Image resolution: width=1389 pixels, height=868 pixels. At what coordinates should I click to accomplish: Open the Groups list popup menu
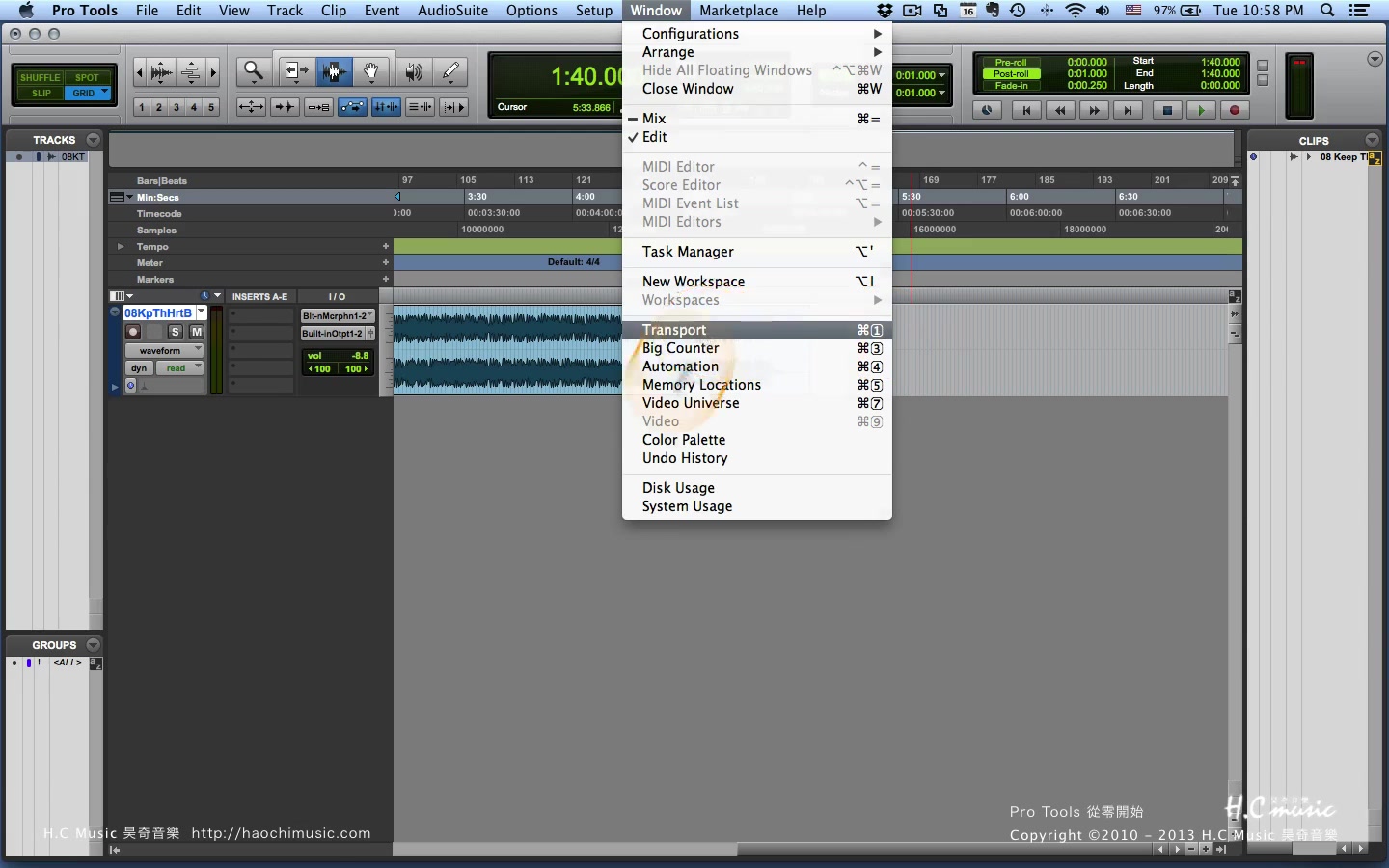(x=93, y=645)
